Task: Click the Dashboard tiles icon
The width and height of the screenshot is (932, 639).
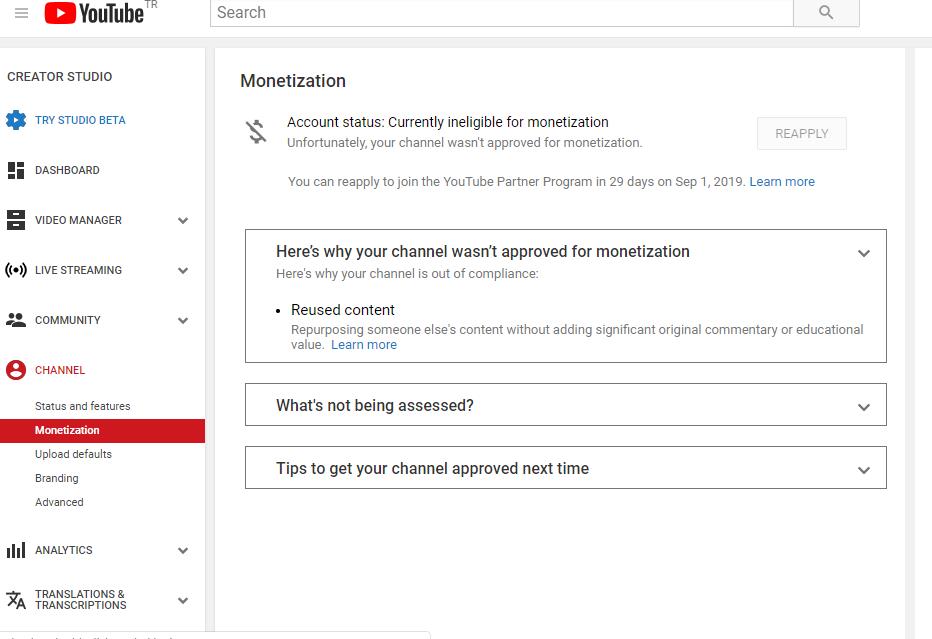Action: coord(16,170)
